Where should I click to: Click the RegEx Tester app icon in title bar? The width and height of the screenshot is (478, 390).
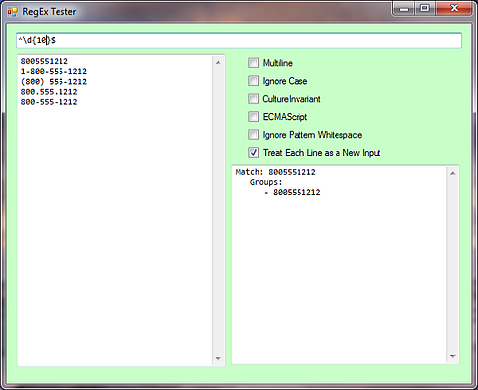pyautogui.click(x=12, y=12)
